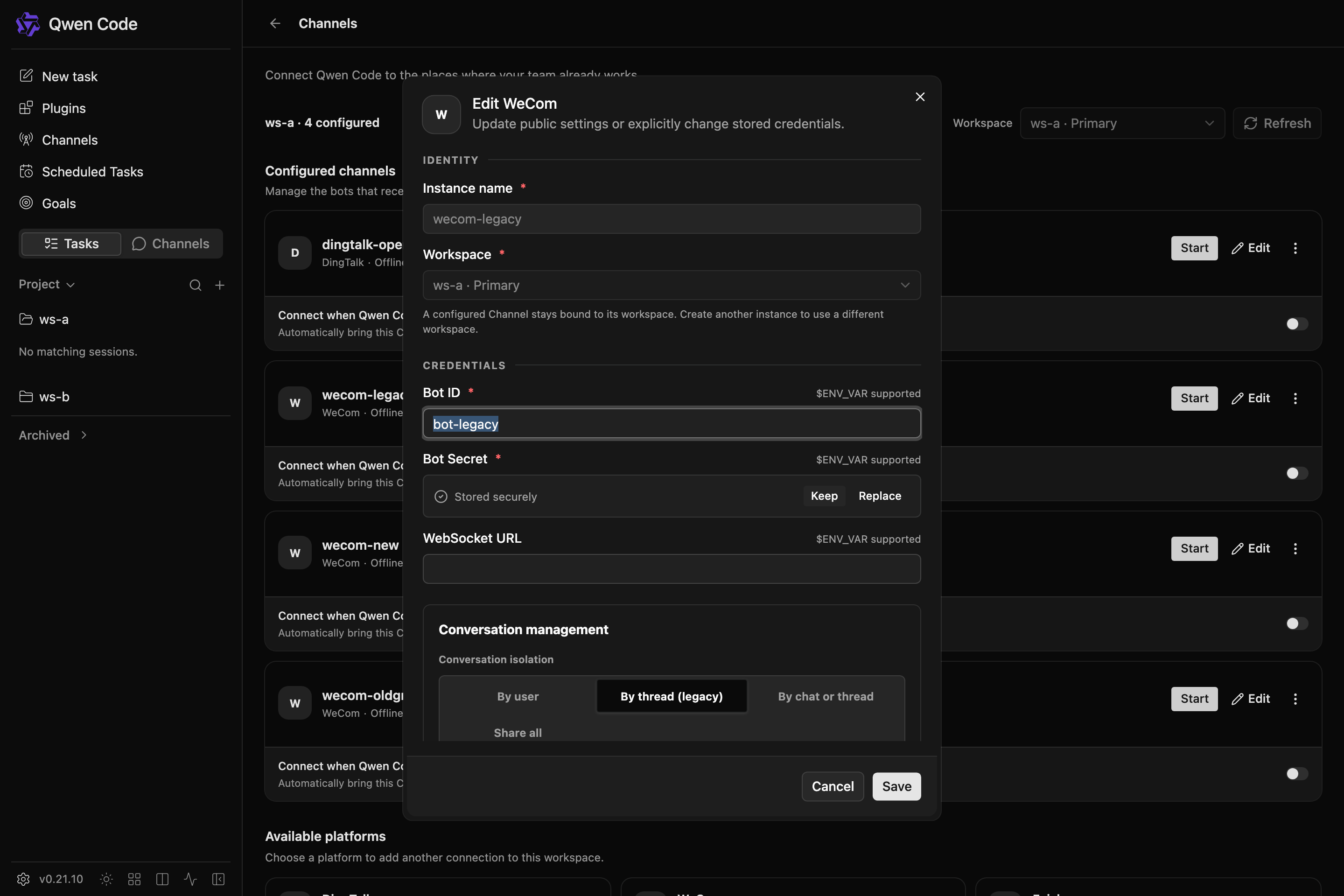Screen dimensions: 1344x896
Task: Edit the wecom-new channel
Action: [1251, 549]
